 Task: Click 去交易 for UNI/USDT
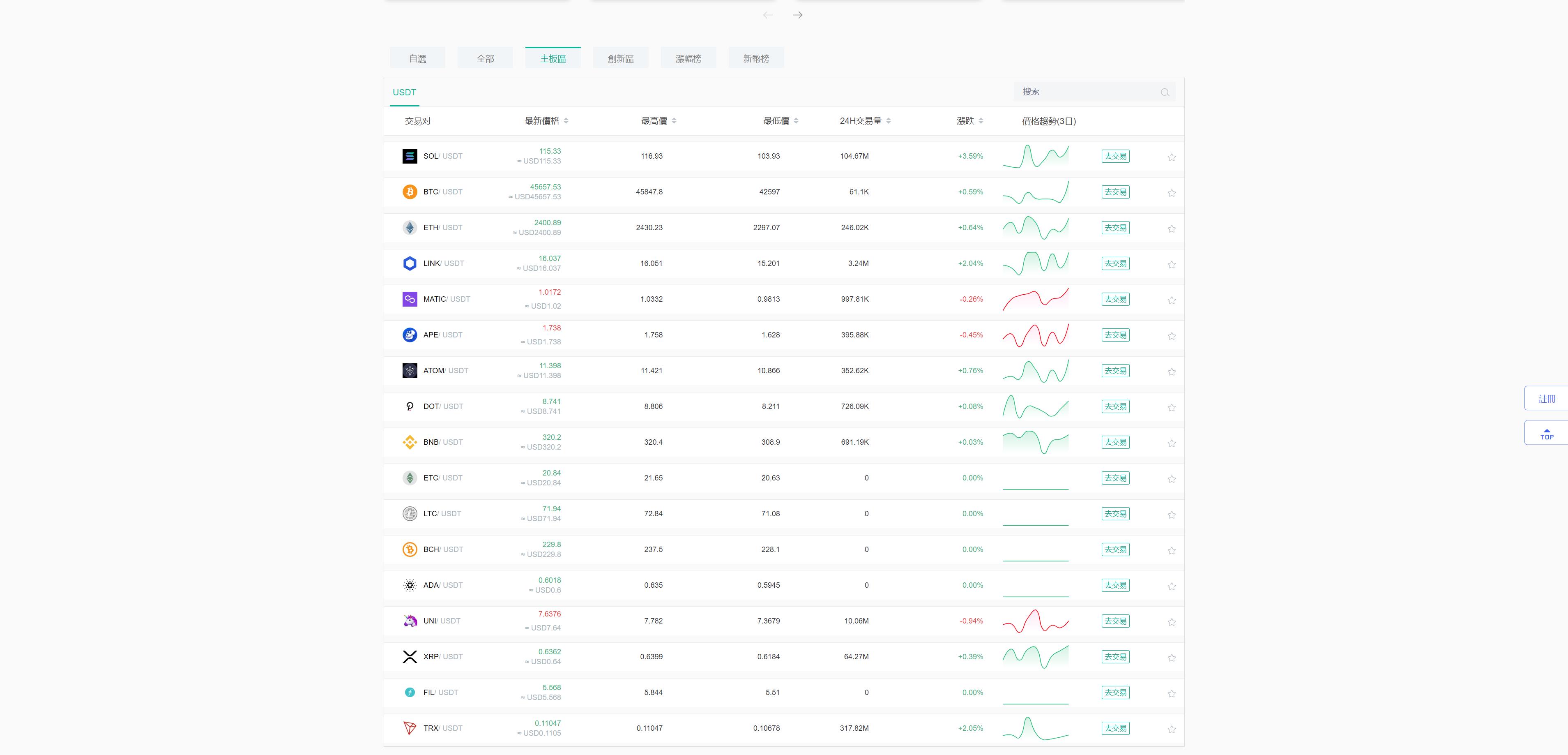1115,621
